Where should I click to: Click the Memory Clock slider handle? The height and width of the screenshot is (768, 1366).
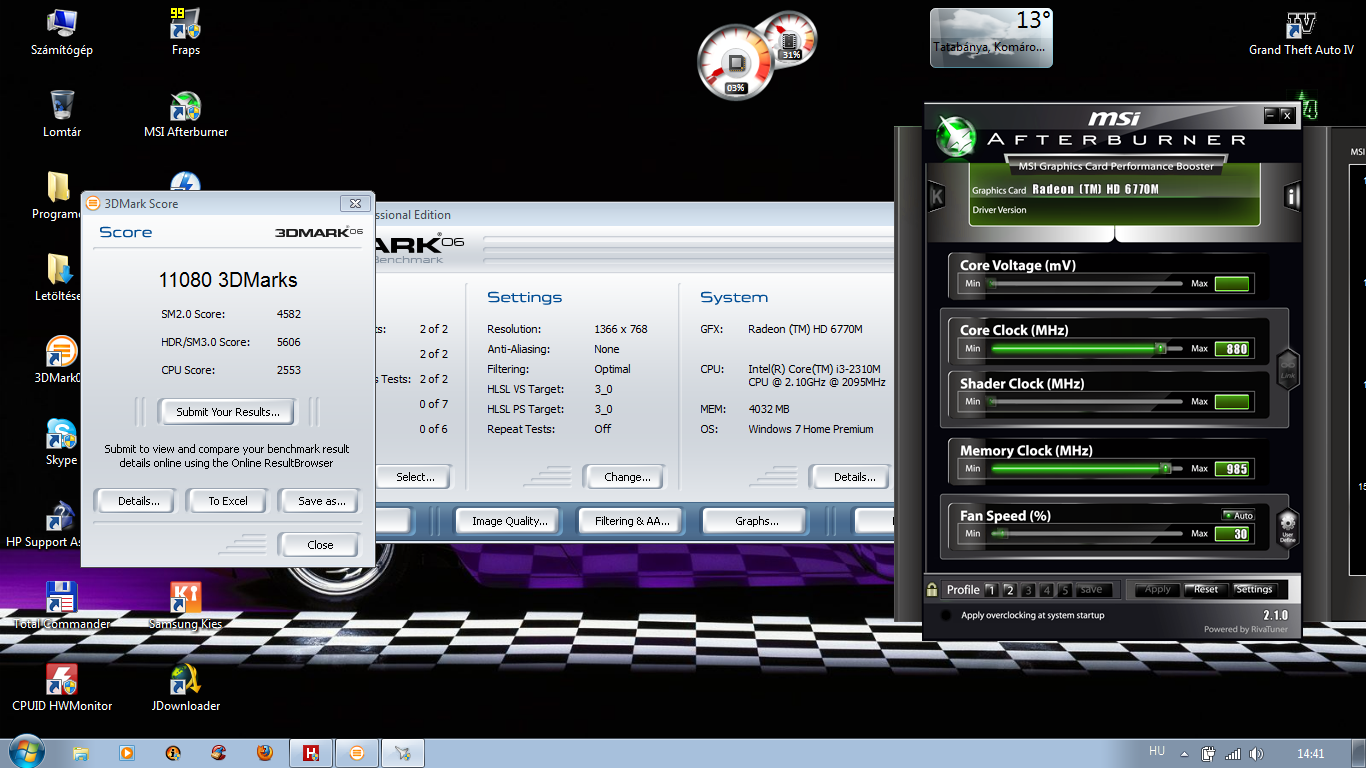(1165, 468)
